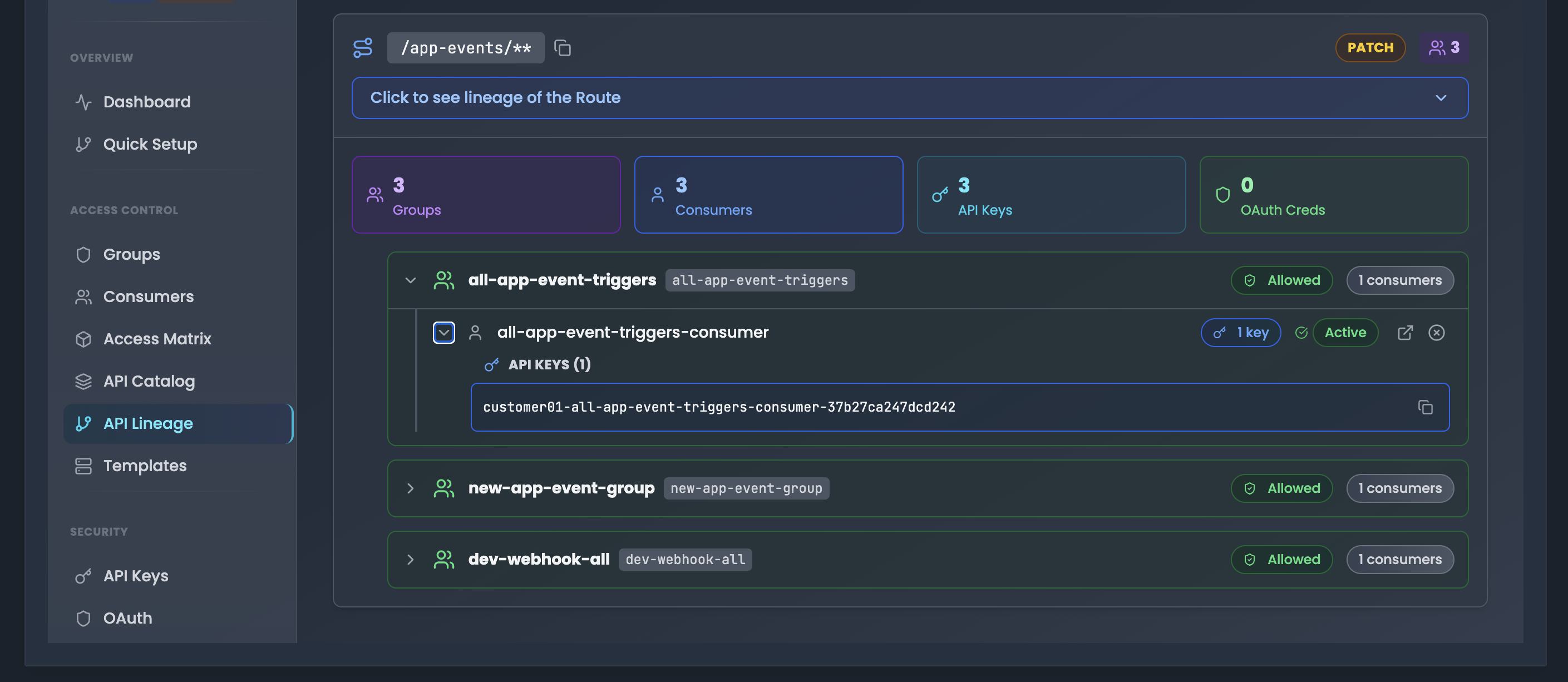
Task: Click the PATCH method badge
Action: coord(1369,47)
